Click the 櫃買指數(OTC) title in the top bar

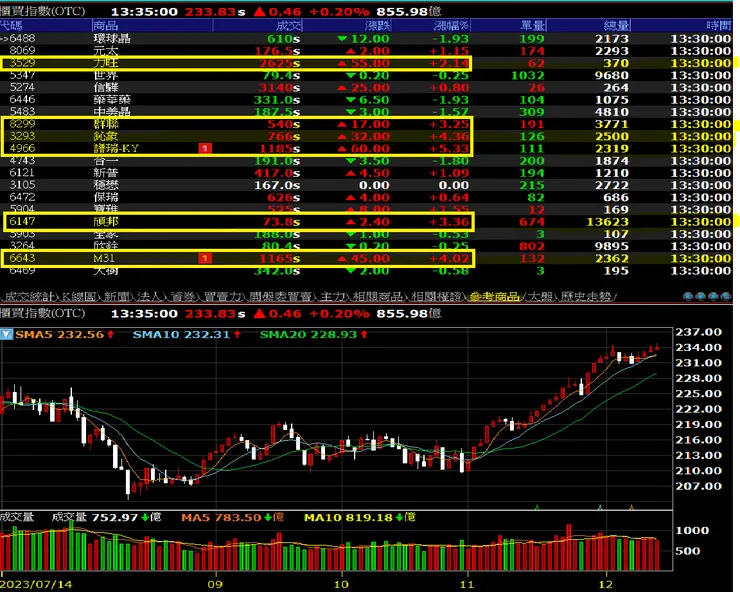(42, 11)
